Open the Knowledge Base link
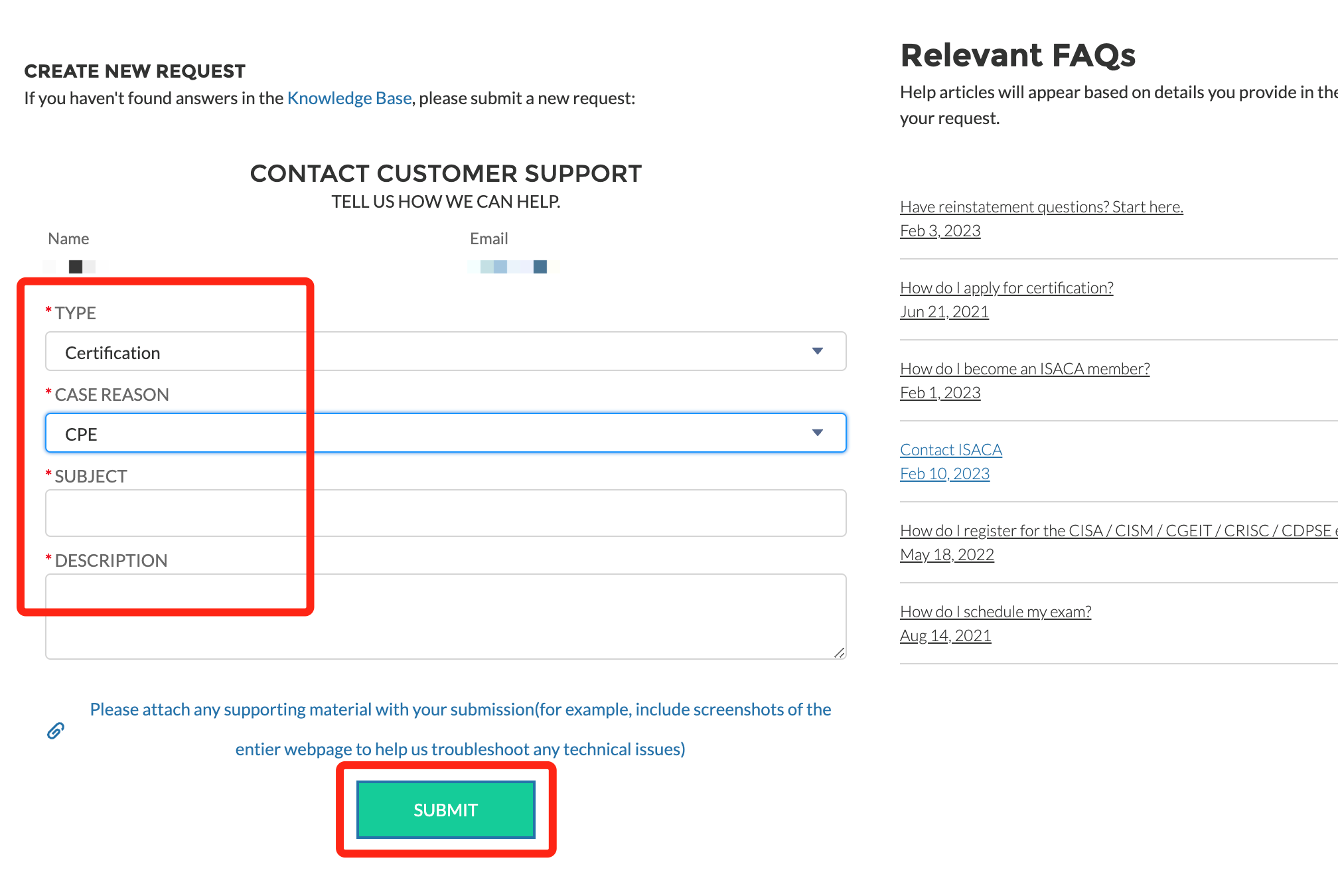Image resolution: width=1338 pixels, height=896 pixels. click(349, 98)
